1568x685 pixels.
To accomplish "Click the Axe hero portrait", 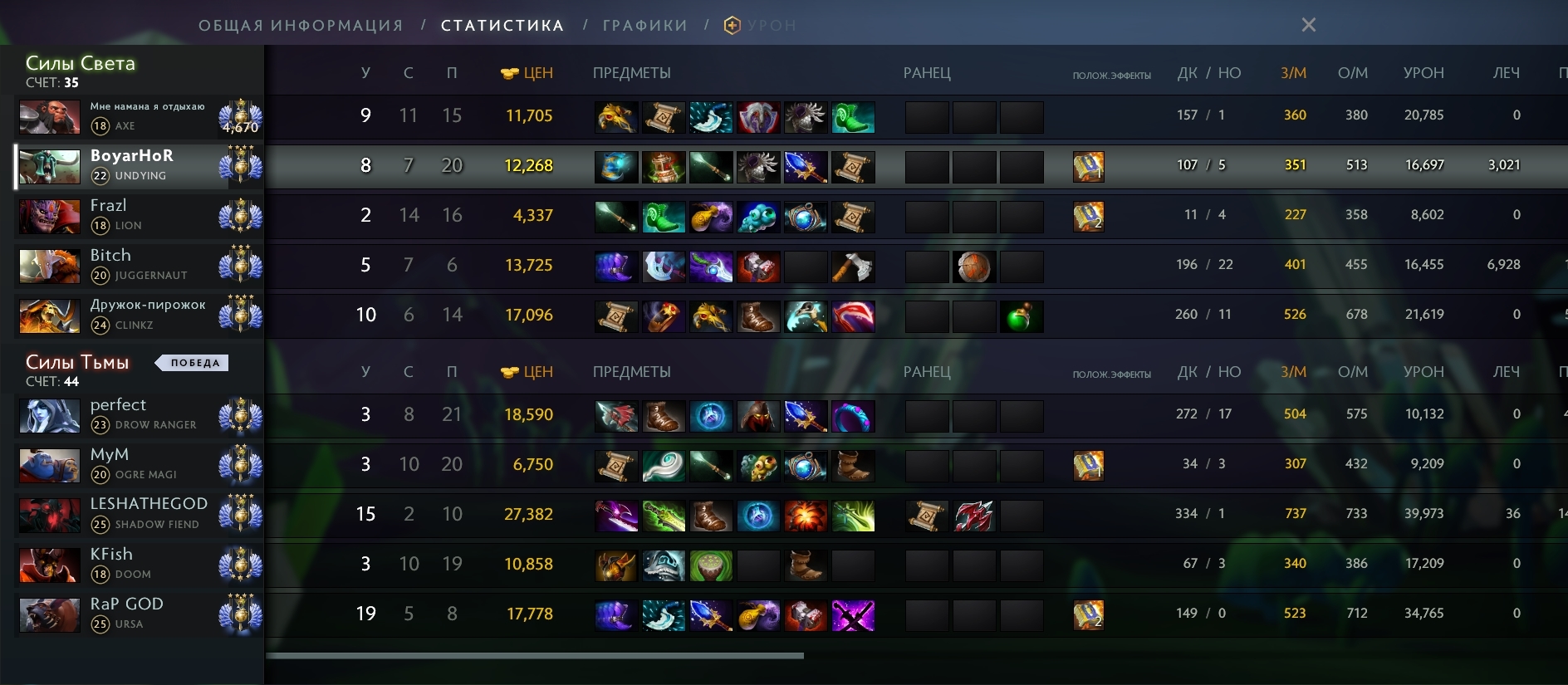I will [x=50, y=117].
